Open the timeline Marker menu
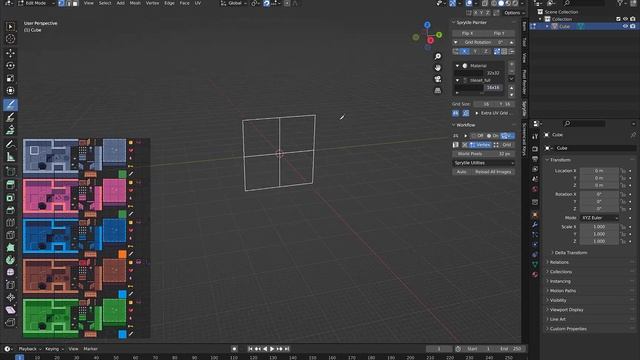The width and height of the screenshot is (640, 360). point(91,349)
